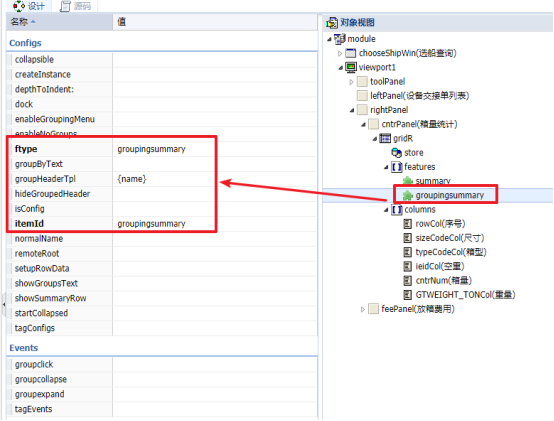
Task: Sort by the 名称 column header
Action: point(59,22)
